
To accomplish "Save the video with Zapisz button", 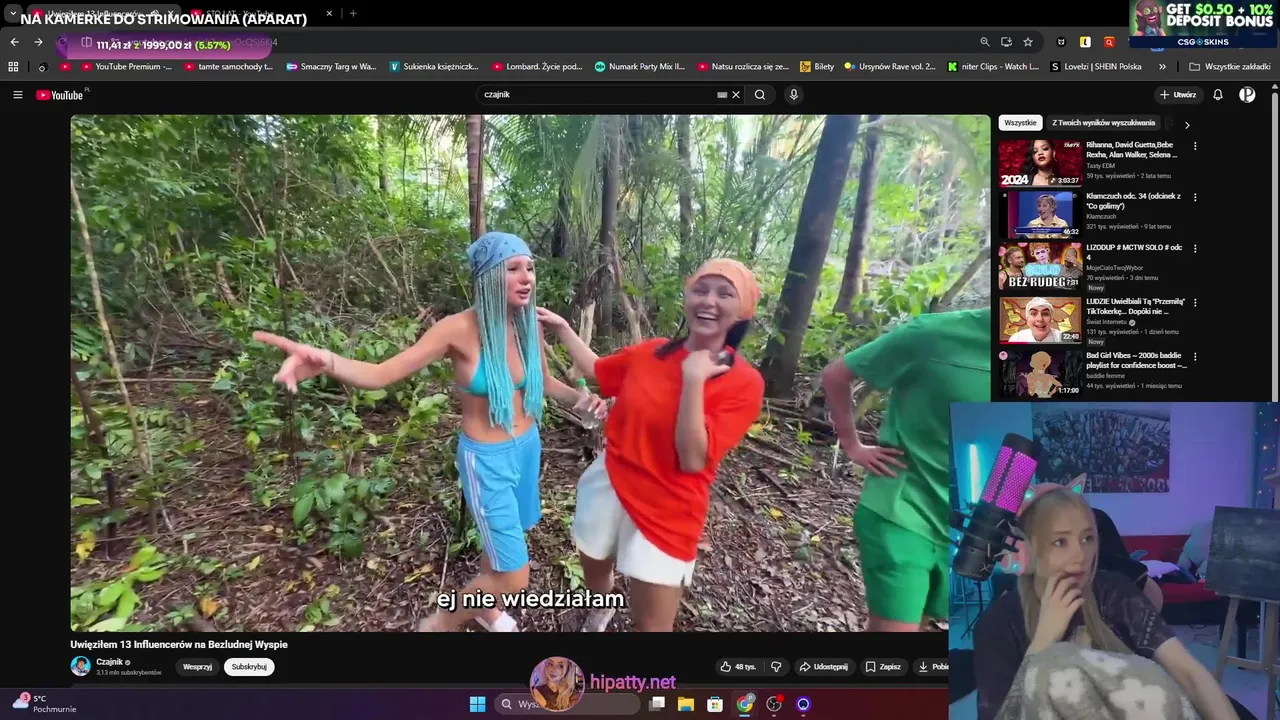I will pos(883,667).
